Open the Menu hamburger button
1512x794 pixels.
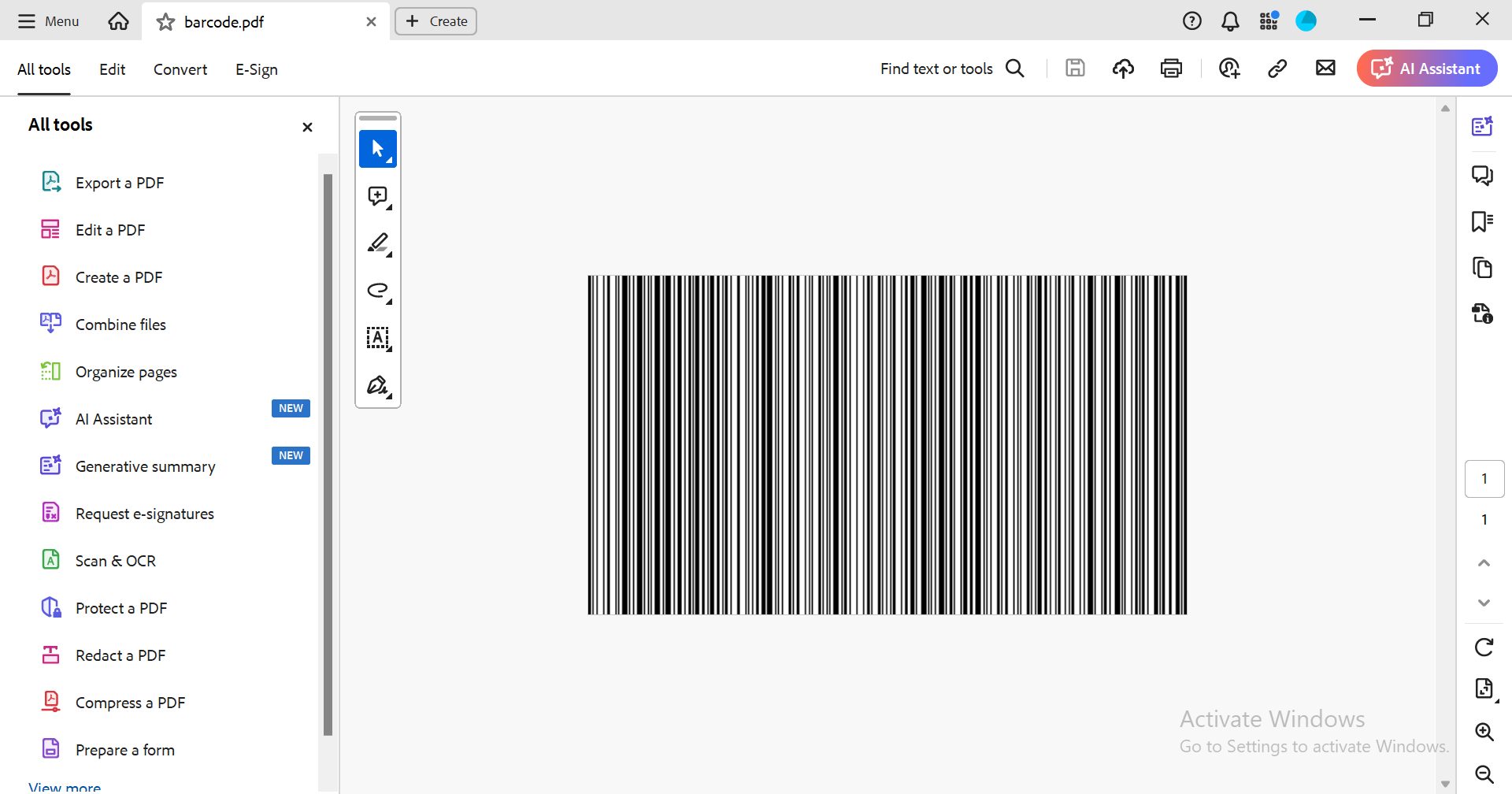point(48,21)
